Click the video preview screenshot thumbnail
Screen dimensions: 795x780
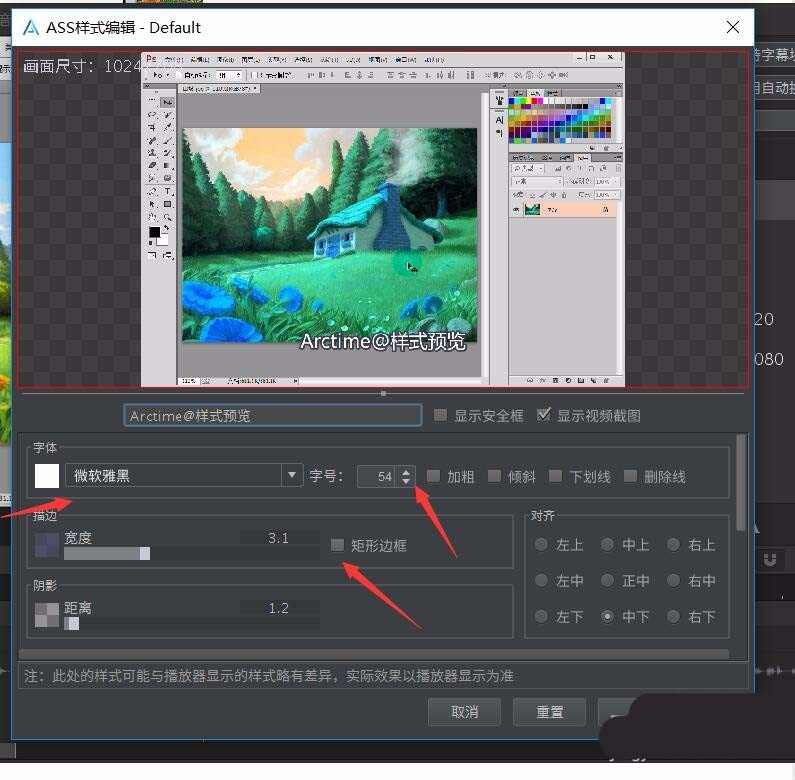(383, 219)
